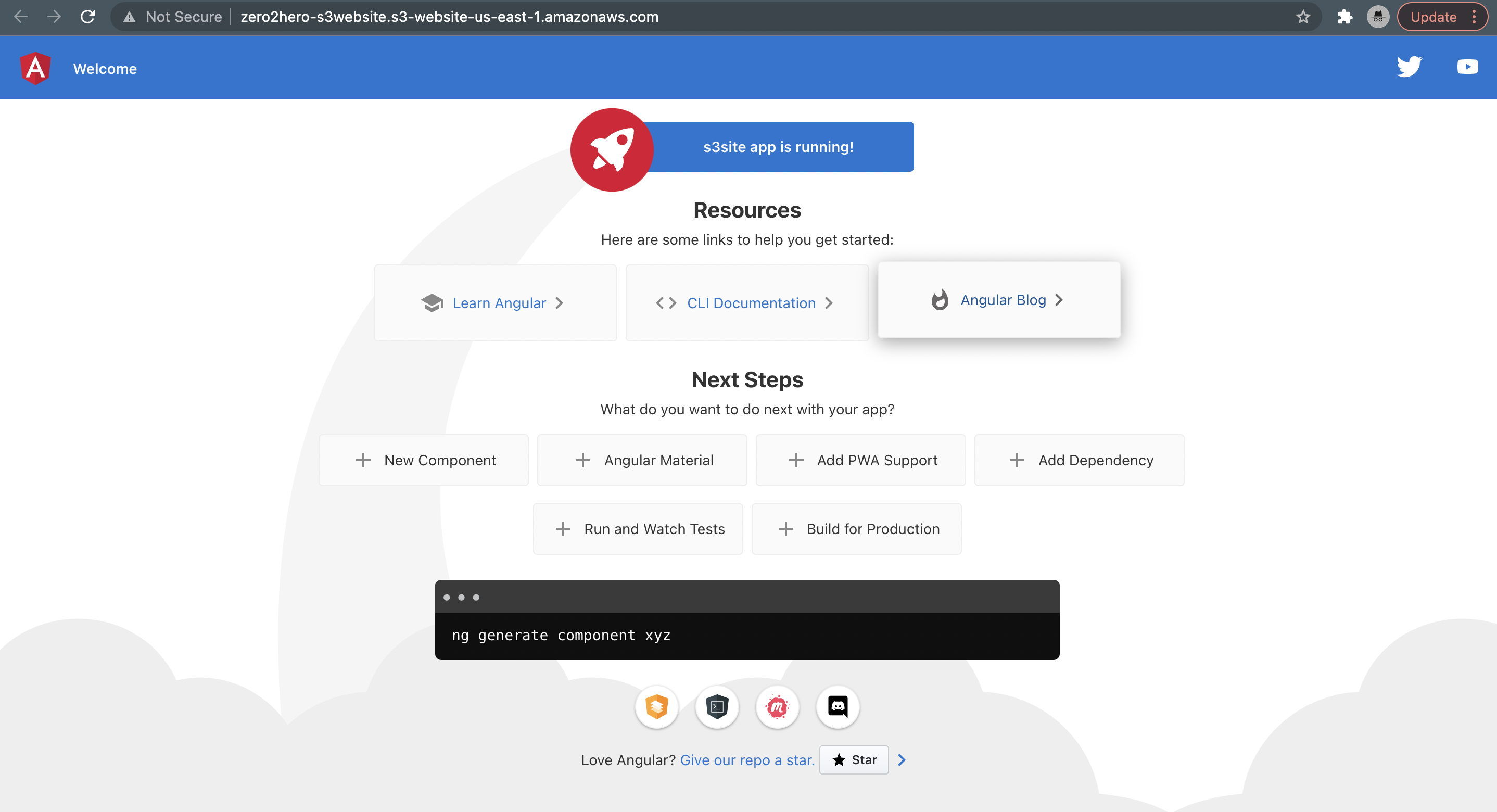
Task: Bookmark this page with the star icon
Action: [1303, 17]
